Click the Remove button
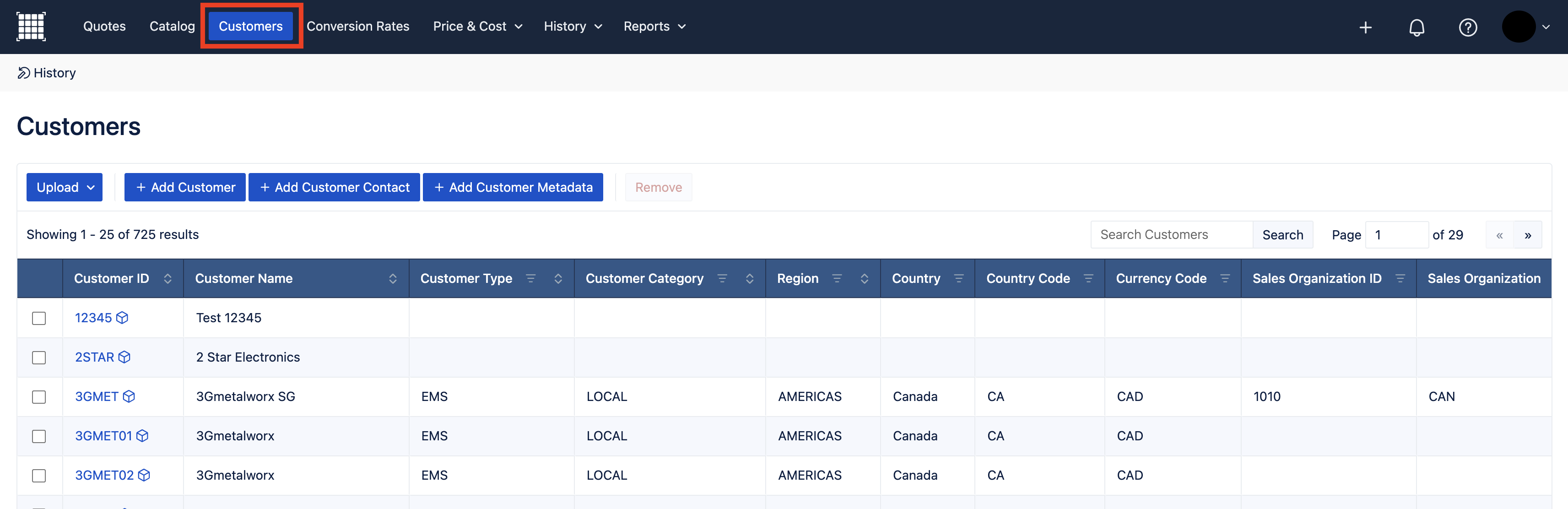 click(x=659, y=187)
